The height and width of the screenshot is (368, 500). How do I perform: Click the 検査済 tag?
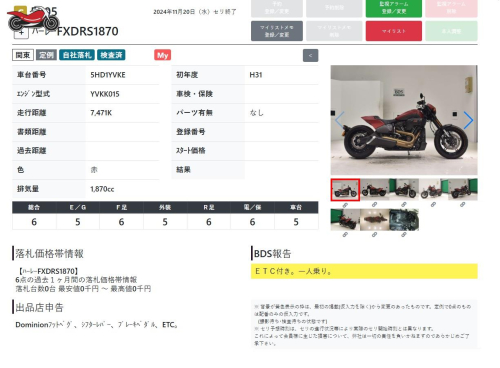click(x=111, y=55)
